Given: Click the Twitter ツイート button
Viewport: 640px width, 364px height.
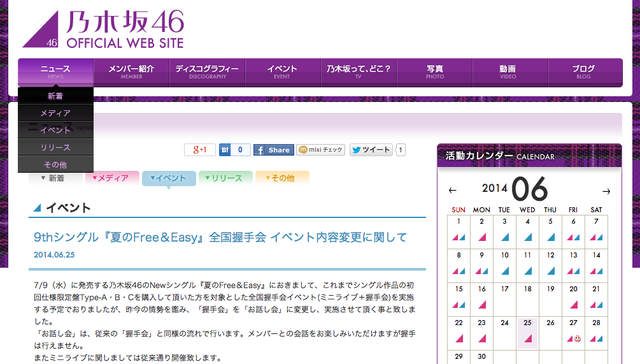Looking at the screenshot, I should pyautogui.click(x=371, y=150).
